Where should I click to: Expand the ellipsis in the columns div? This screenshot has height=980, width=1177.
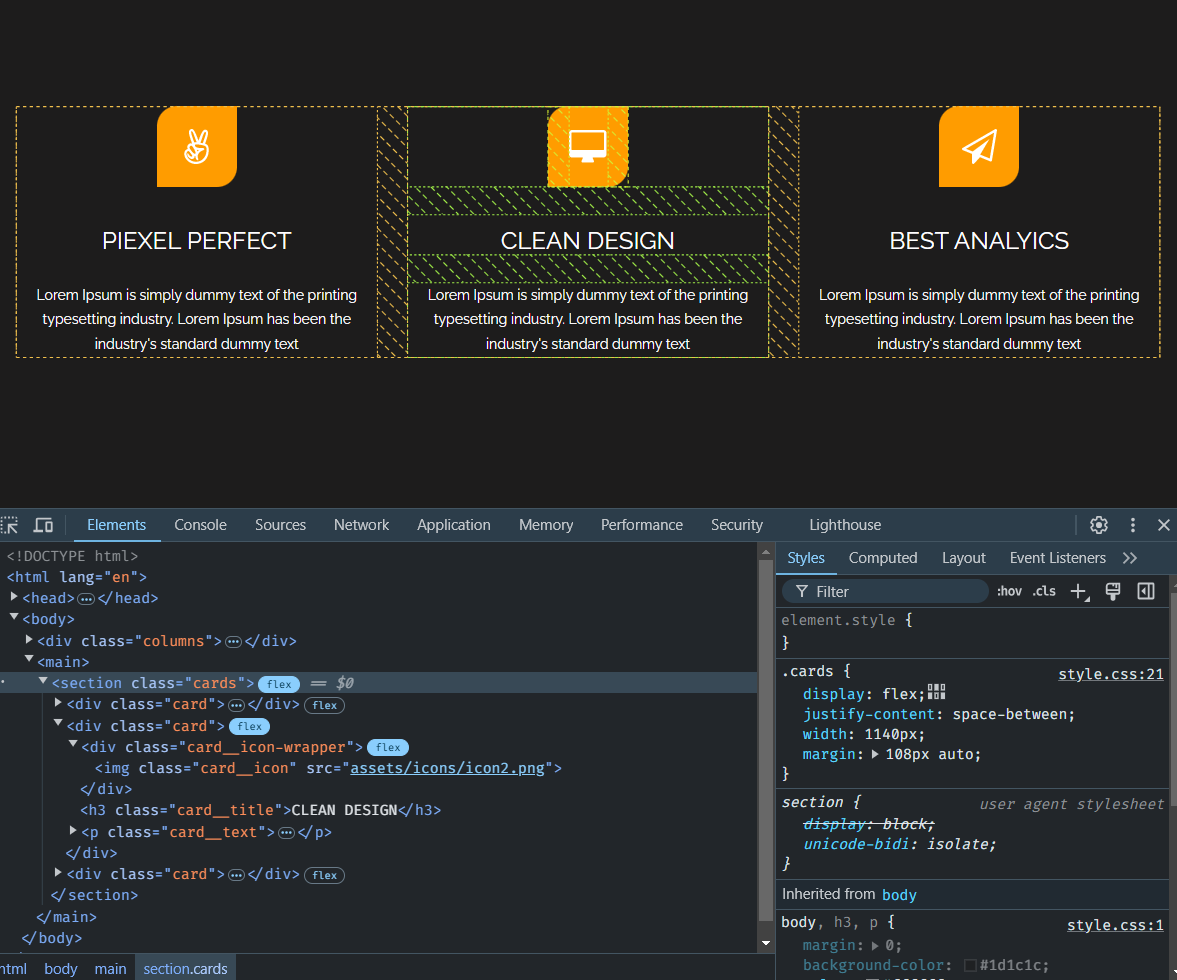(x=233, y=642)
